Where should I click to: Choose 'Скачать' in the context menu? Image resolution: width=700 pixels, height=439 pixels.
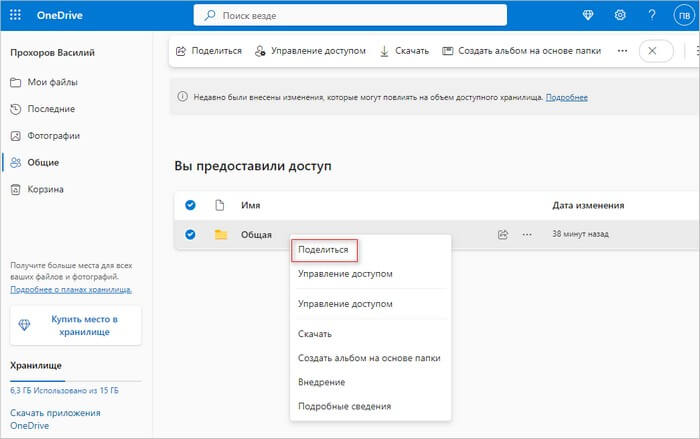[x=315, y=334]
